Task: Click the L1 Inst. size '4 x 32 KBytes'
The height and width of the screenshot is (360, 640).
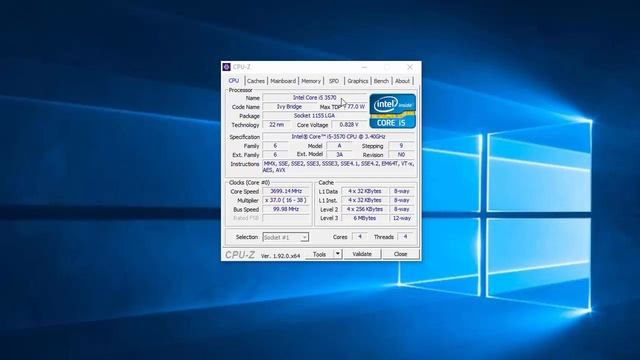Action: pos(365,200)
